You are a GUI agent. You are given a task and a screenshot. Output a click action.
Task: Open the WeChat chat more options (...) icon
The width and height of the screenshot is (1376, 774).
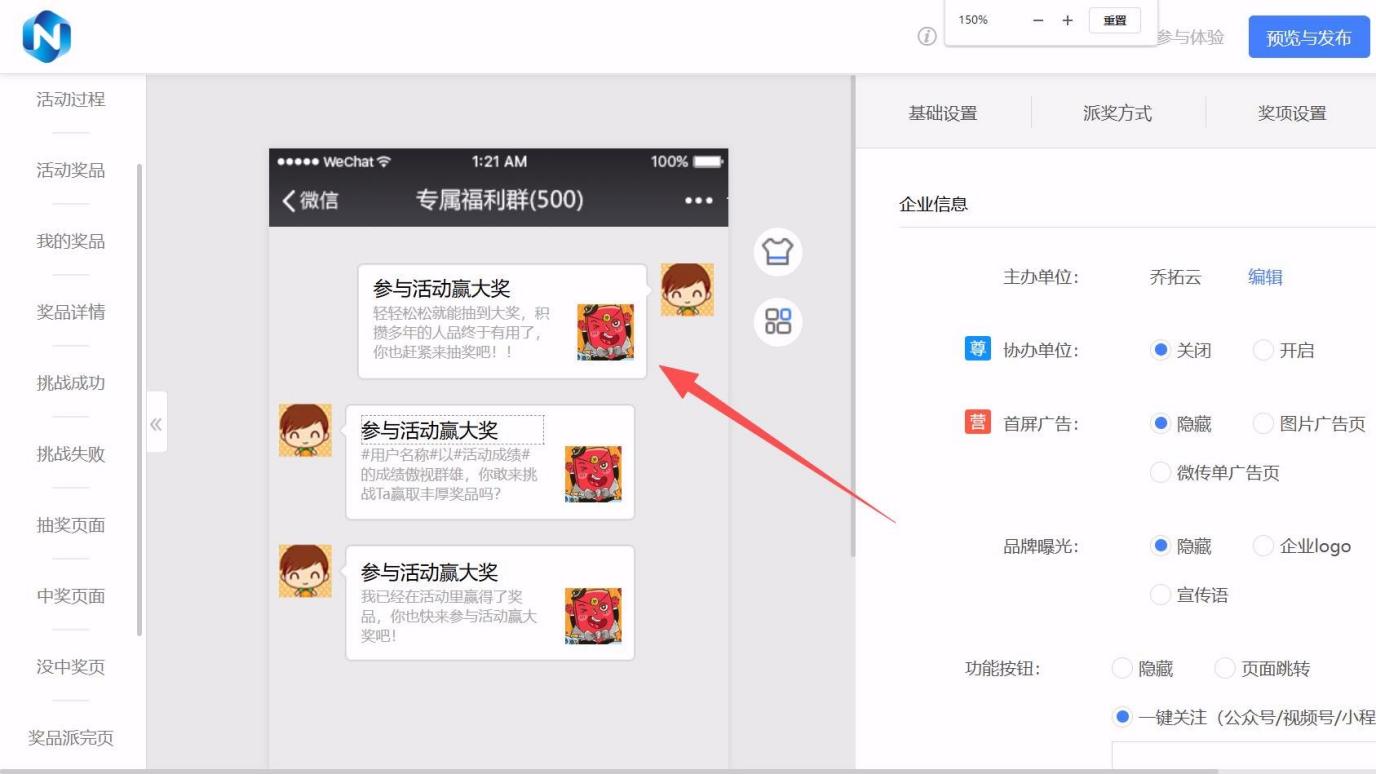700,199
